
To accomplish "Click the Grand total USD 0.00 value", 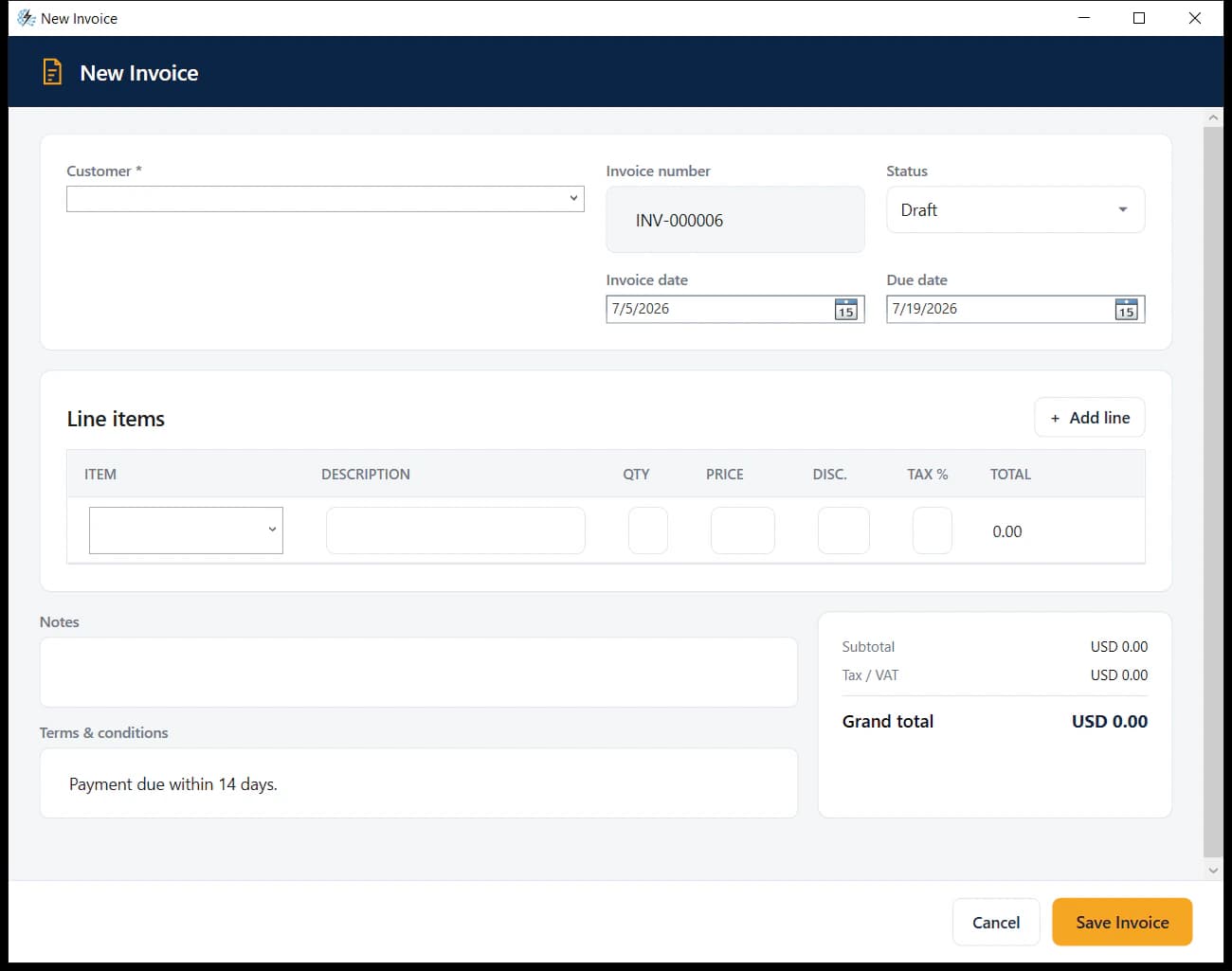I will point(1110,721).
